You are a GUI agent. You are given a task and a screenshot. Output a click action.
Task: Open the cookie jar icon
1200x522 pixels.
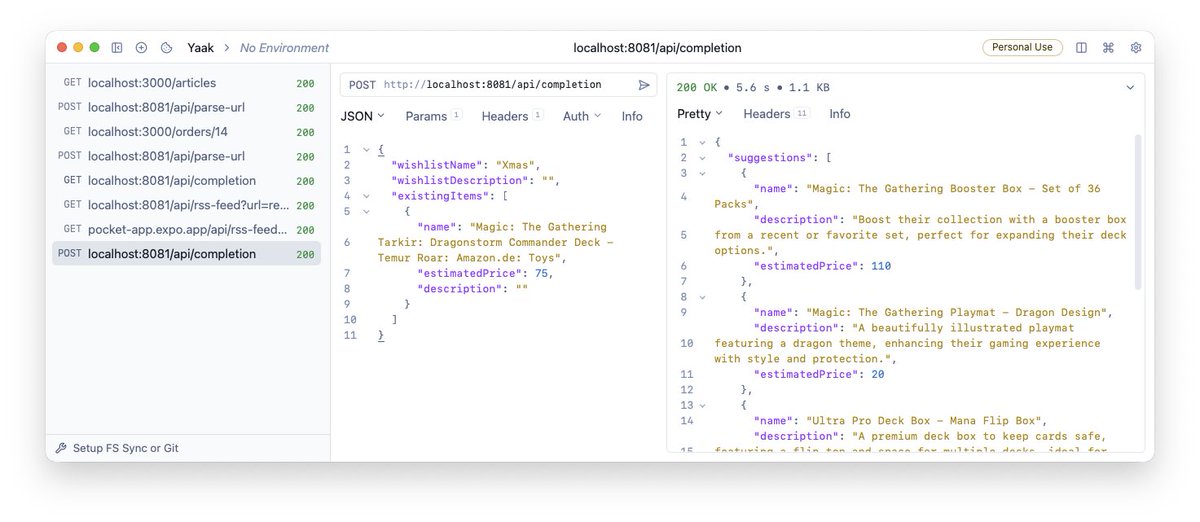pos(167,47)
